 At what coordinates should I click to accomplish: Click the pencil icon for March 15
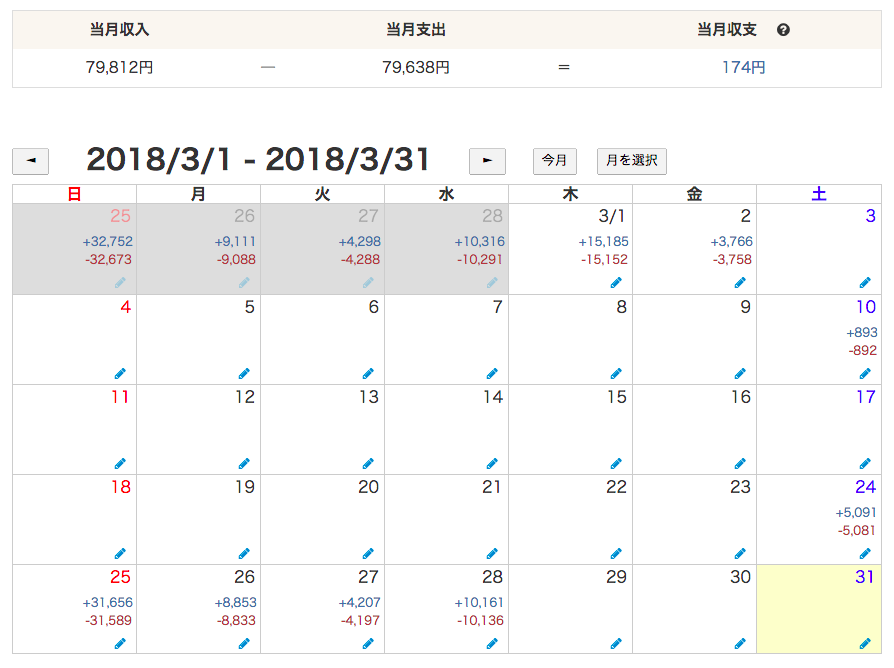(x=616, y=463)
